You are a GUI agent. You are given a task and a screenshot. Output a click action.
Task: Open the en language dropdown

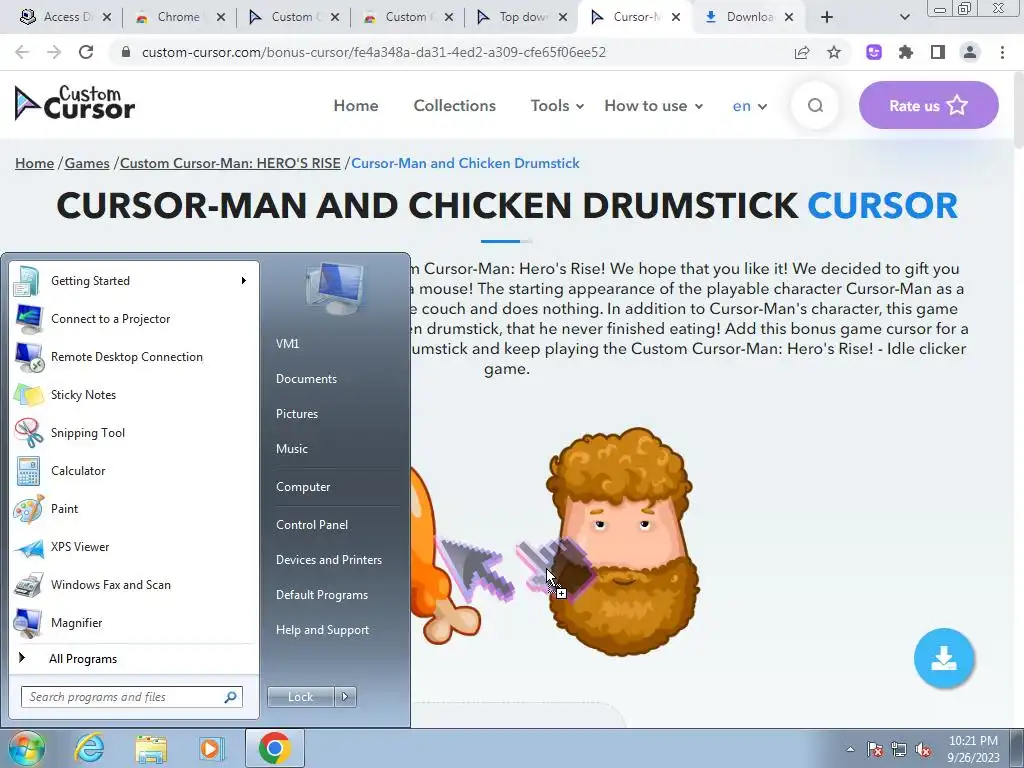[749, 106]
